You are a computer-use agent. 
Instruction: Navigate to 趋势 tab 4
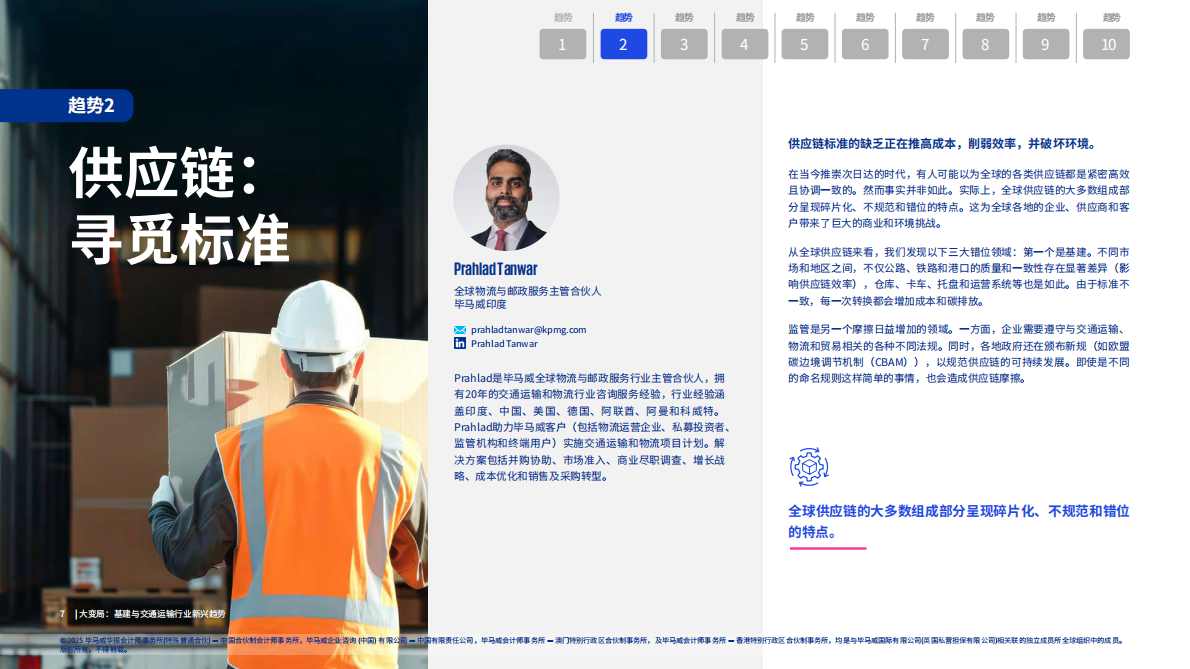point(744,43)
